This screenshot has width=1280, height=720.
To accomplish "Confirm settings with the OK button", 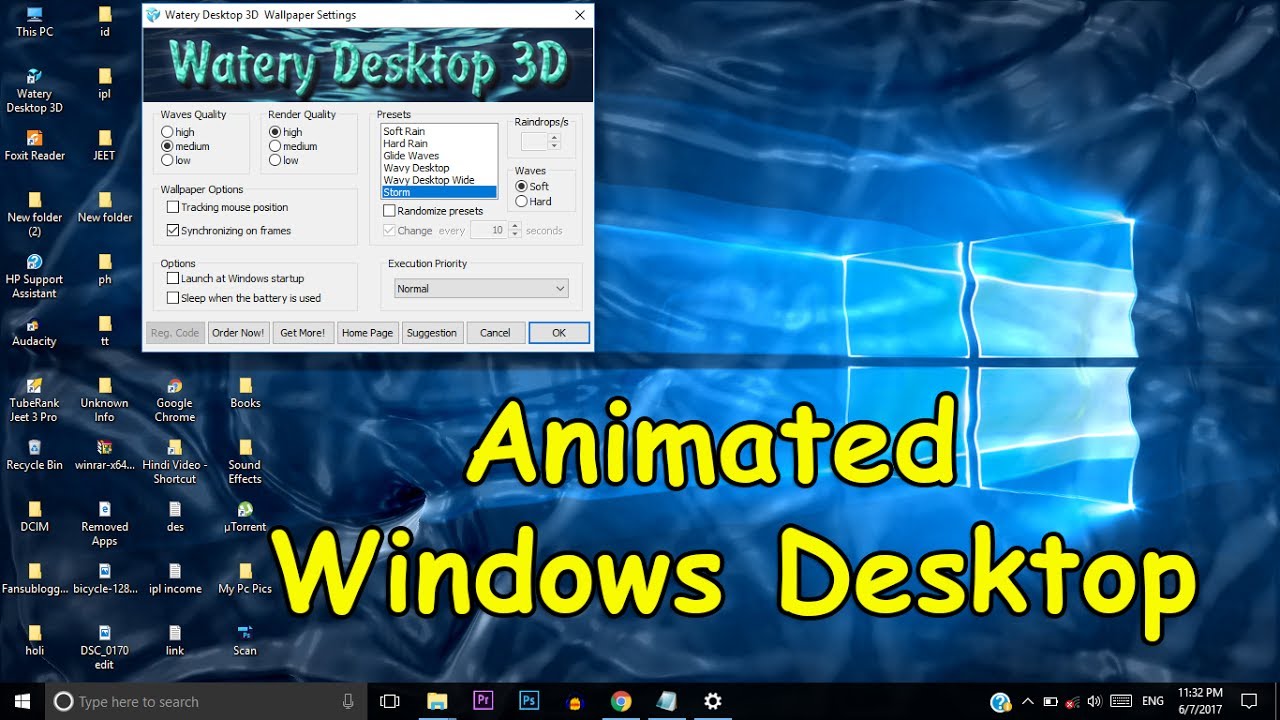I will point(559,333).
